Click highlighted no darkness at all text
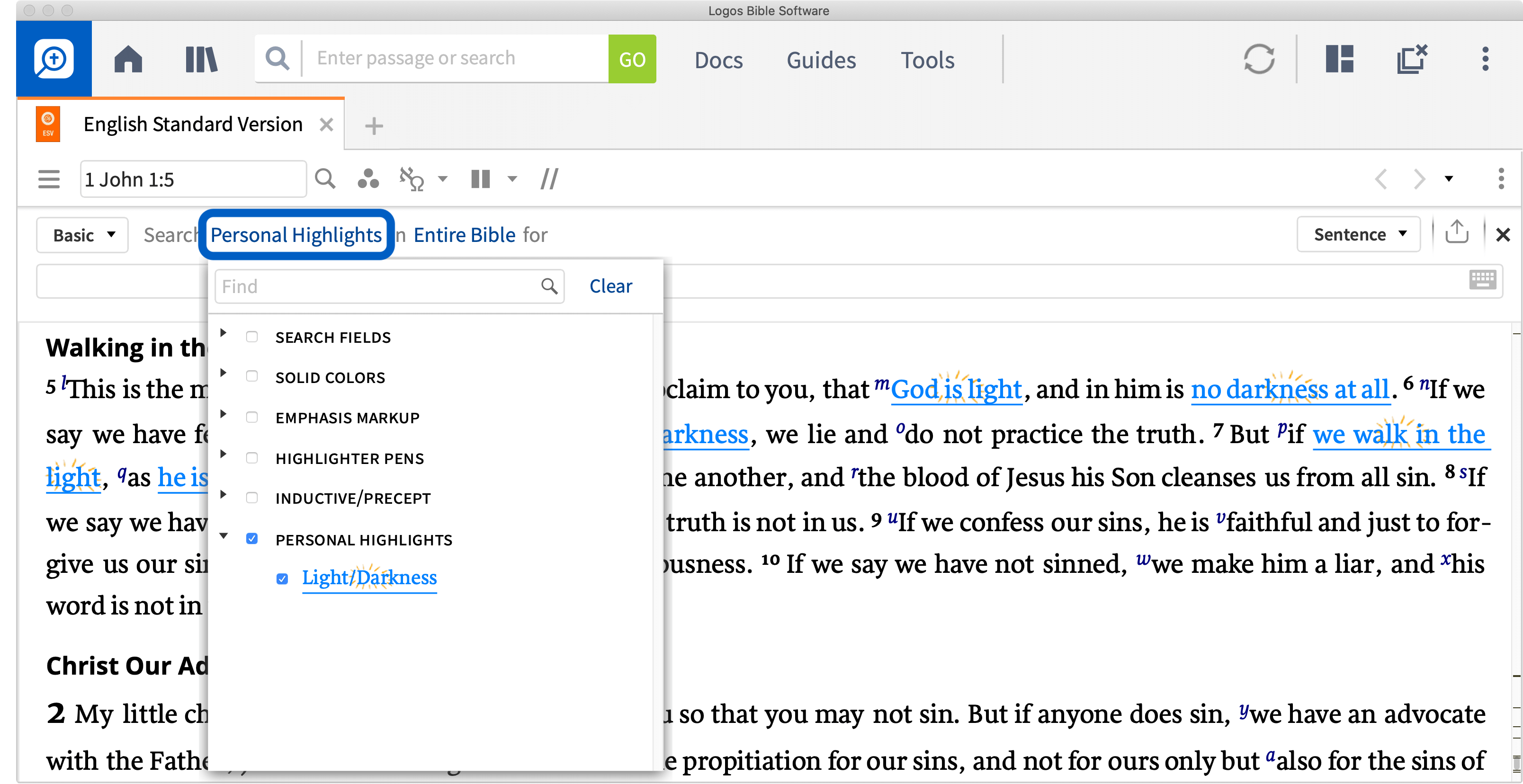 (1290, 389)
